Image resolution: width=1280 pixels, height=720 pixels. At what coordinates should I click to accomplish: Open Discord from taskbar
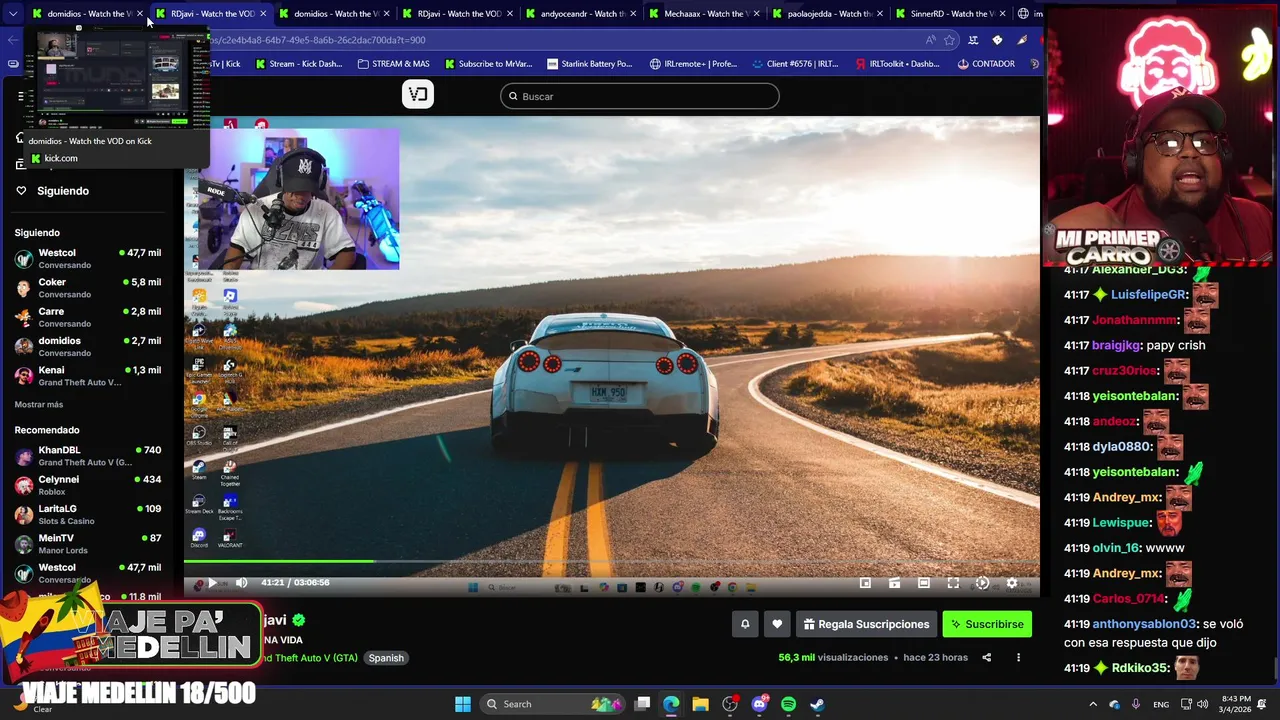pos(759,704)
